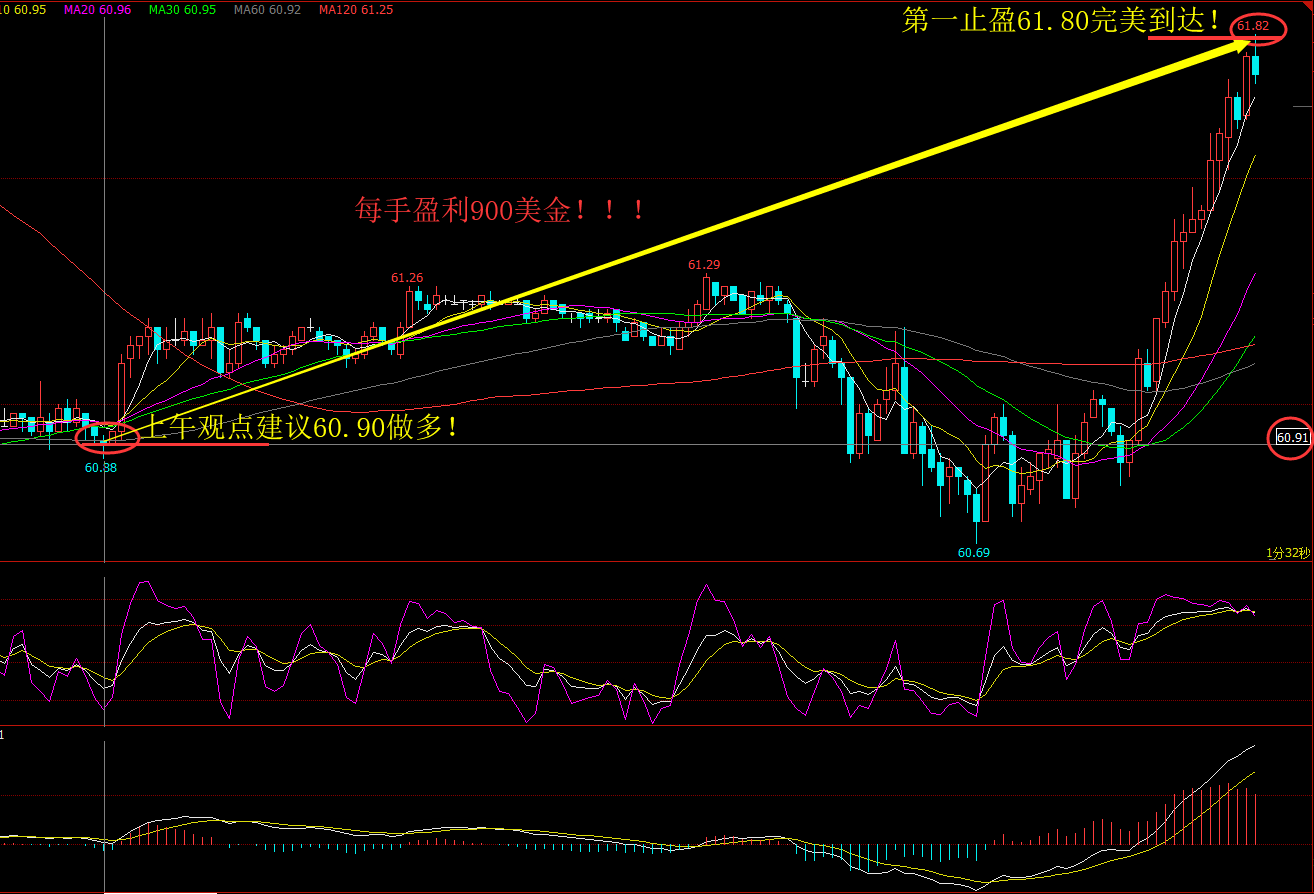Click the 61.29 high price label
1314x894 pixels.
click(704, 265)
